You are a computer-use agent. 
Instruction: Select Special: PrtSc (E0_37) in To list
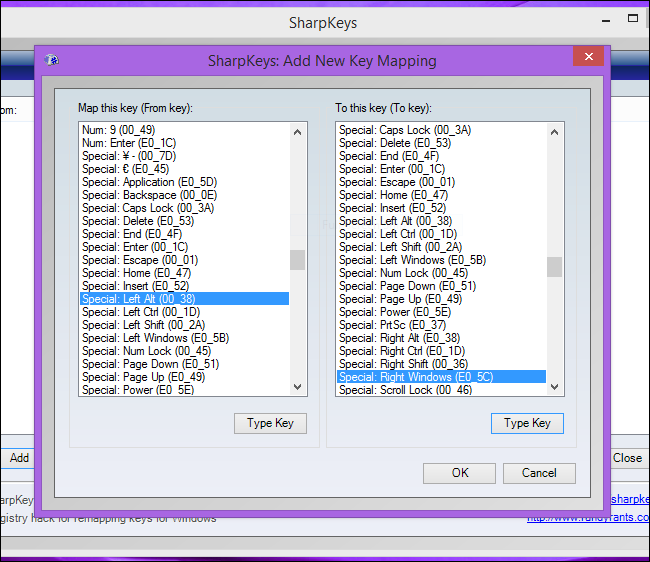pos(441,325)
